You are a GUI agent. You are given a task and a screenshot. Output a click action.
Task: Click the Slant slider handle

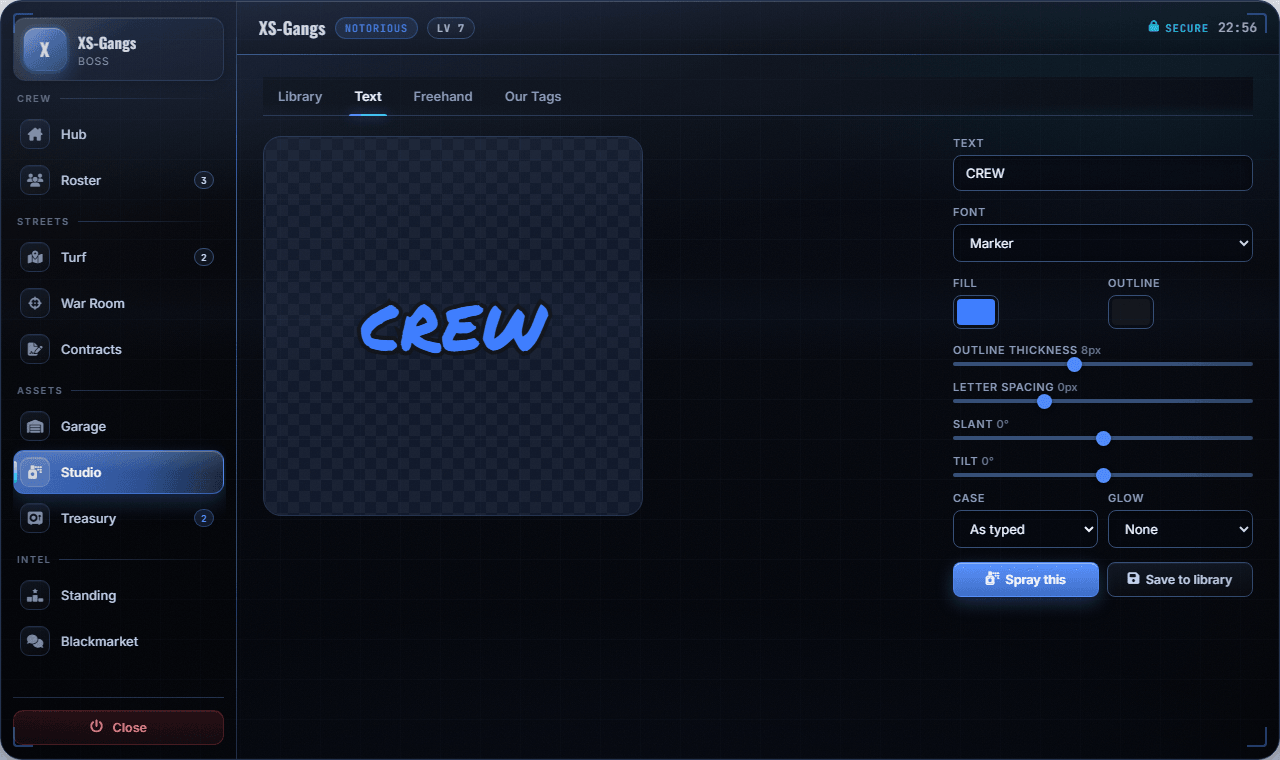[1104, 438]
